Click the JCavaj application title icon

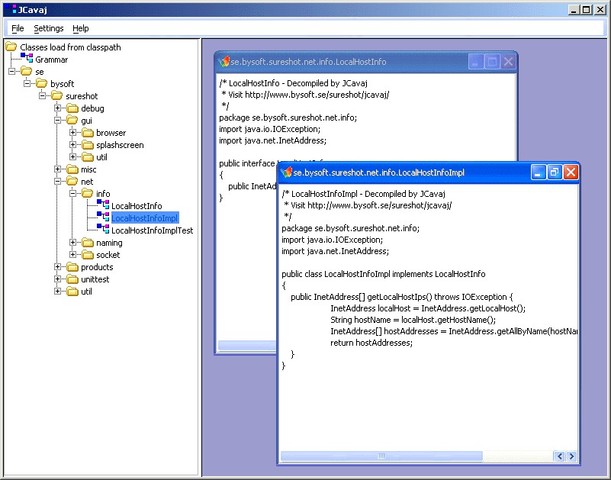11,9
